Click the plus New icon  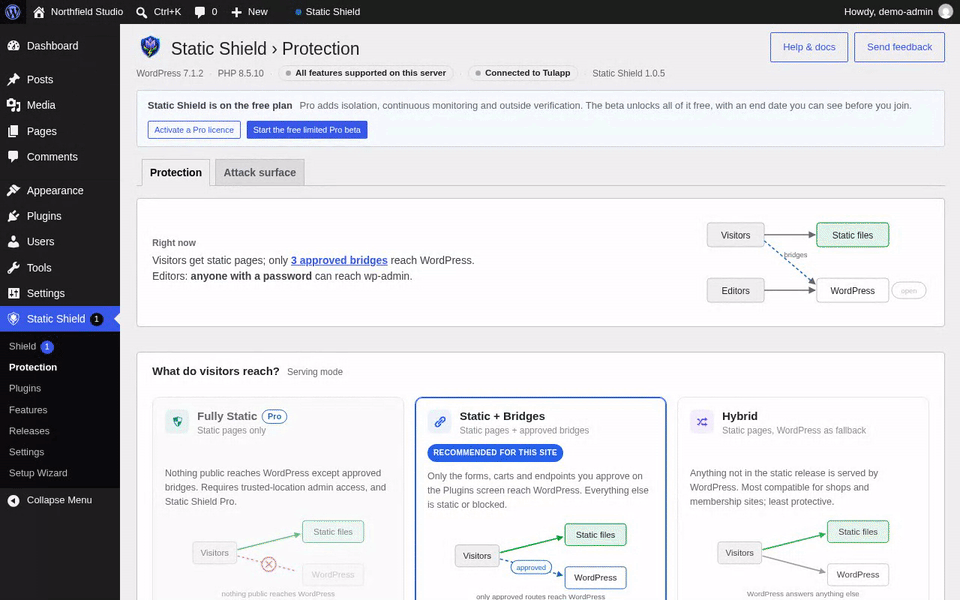[x=236, y=12]
